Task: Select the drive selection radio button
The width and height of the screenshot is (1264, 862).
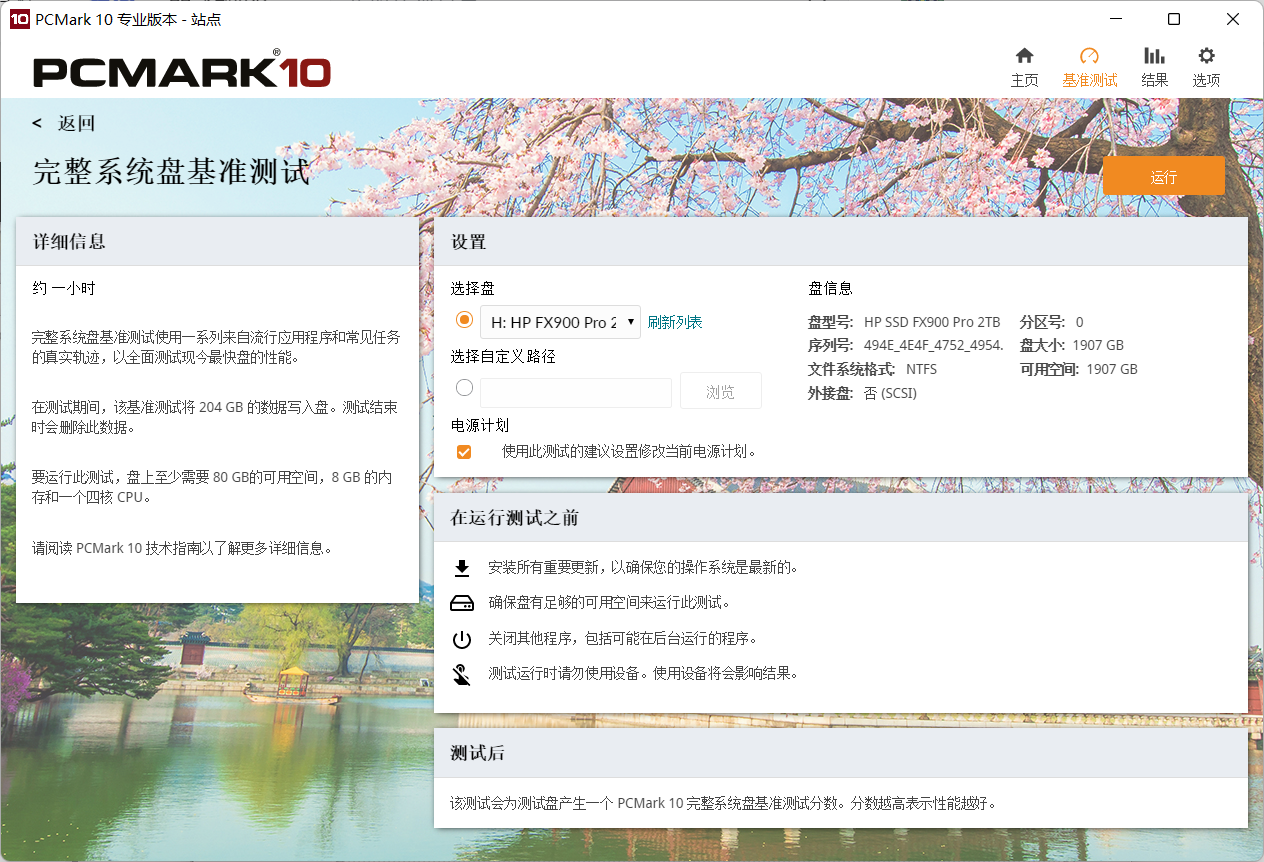Action: 464,319
